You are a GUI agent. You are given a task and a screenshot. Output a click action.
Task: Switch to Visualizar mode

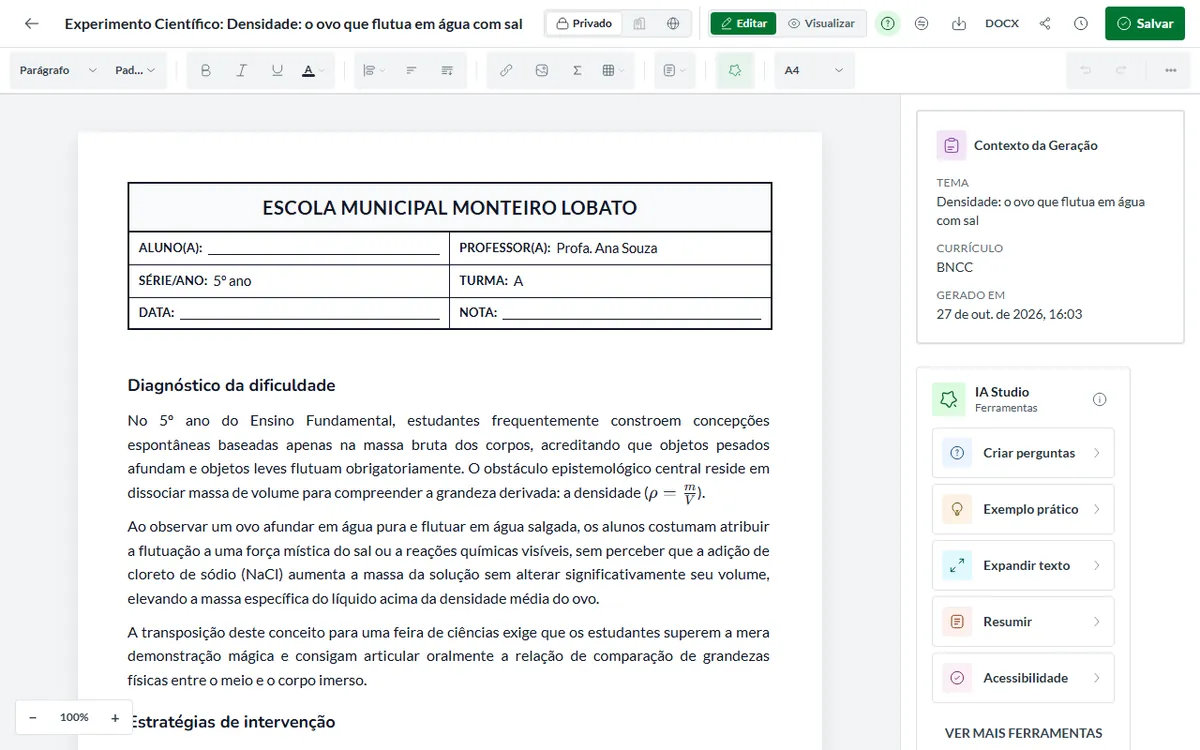821,23
